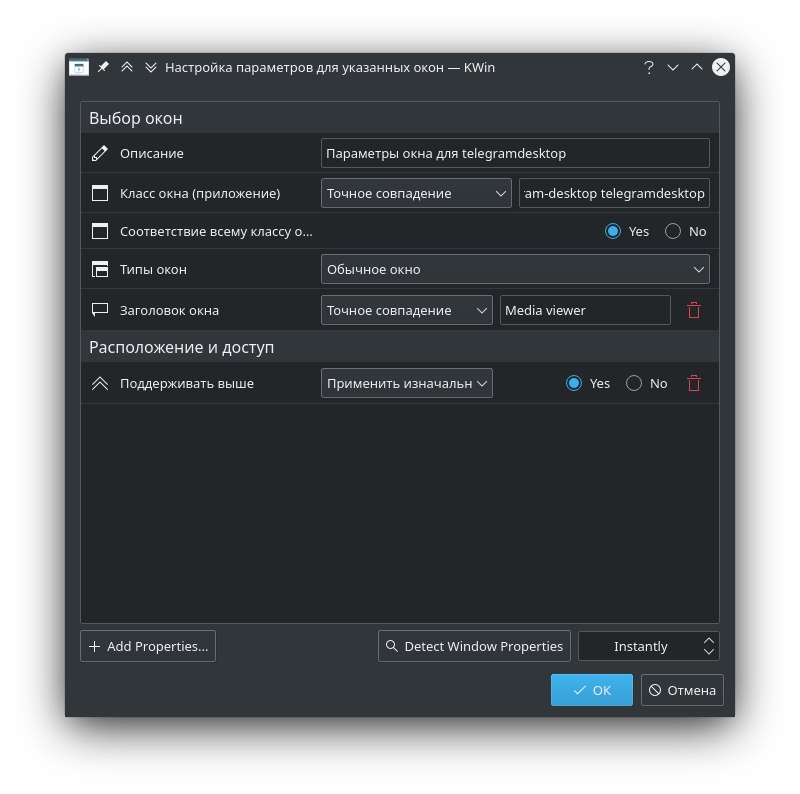Click the Add Properties... button
The height and width of the screenshot is (794, 800).
[148, 646]
